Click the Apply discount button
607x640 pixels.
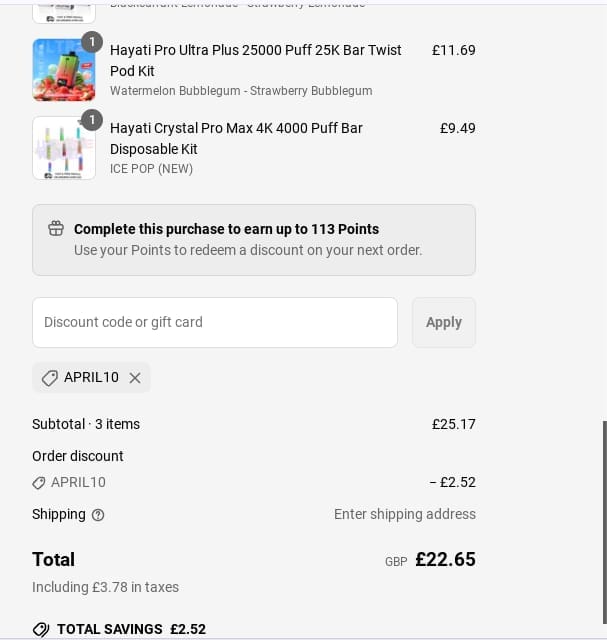tap(444, 322)
